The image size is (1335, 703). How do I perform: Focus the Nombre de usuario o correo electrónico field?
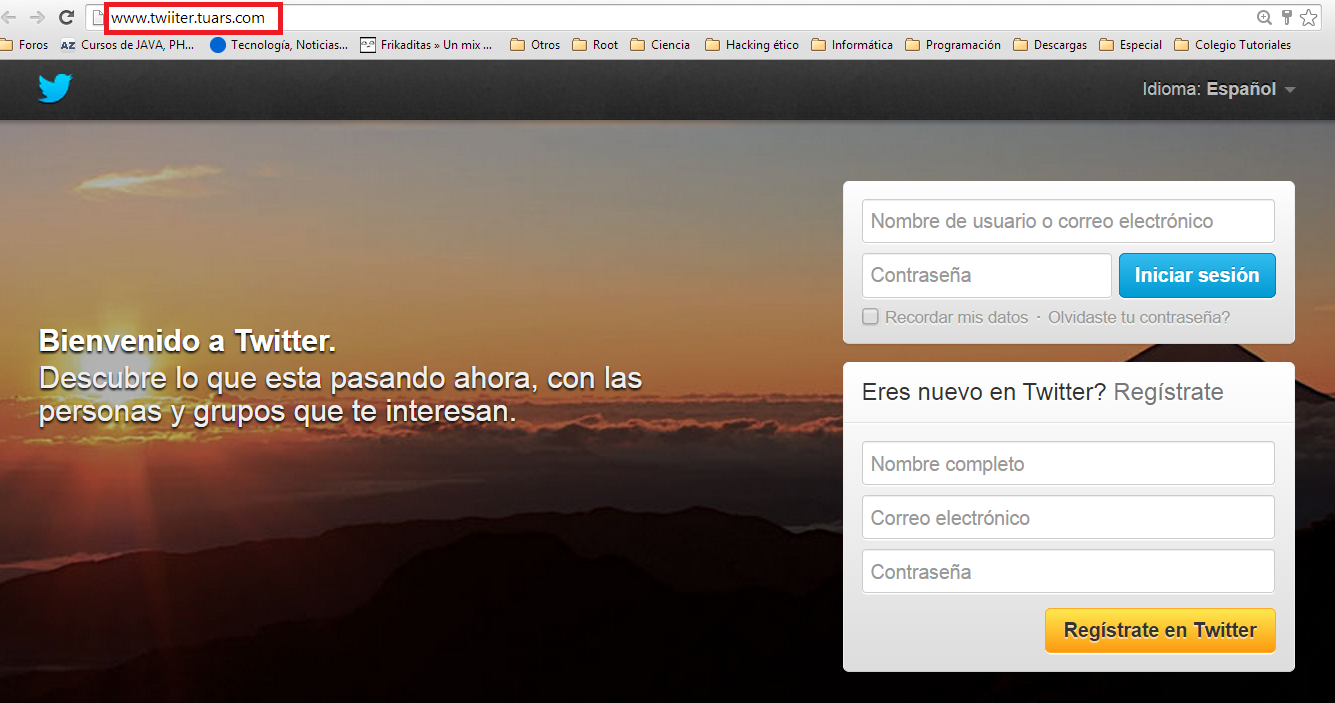[x=1068, y=221]
